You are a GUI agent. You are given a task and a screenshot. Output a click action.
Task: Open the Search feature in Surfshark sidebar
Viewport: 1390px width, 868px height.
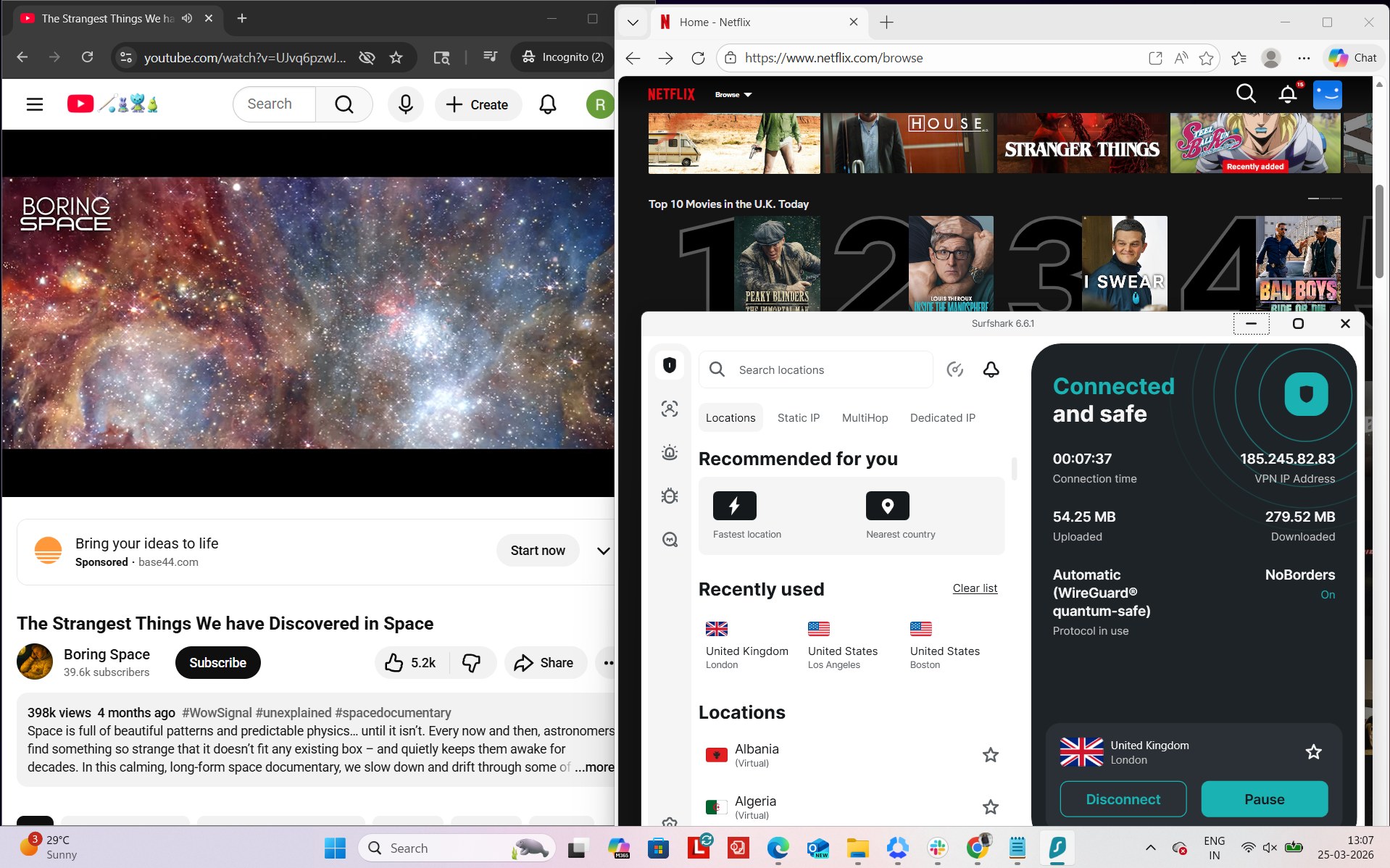tap(669, 540)
